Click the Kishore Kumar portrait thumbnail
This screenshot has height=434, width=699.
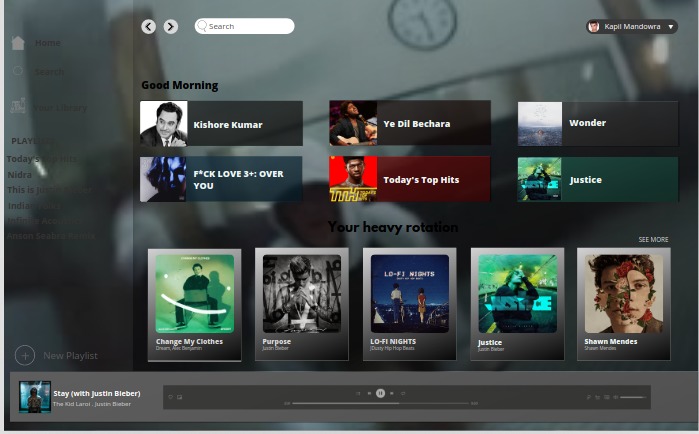(x=164, y=124)
